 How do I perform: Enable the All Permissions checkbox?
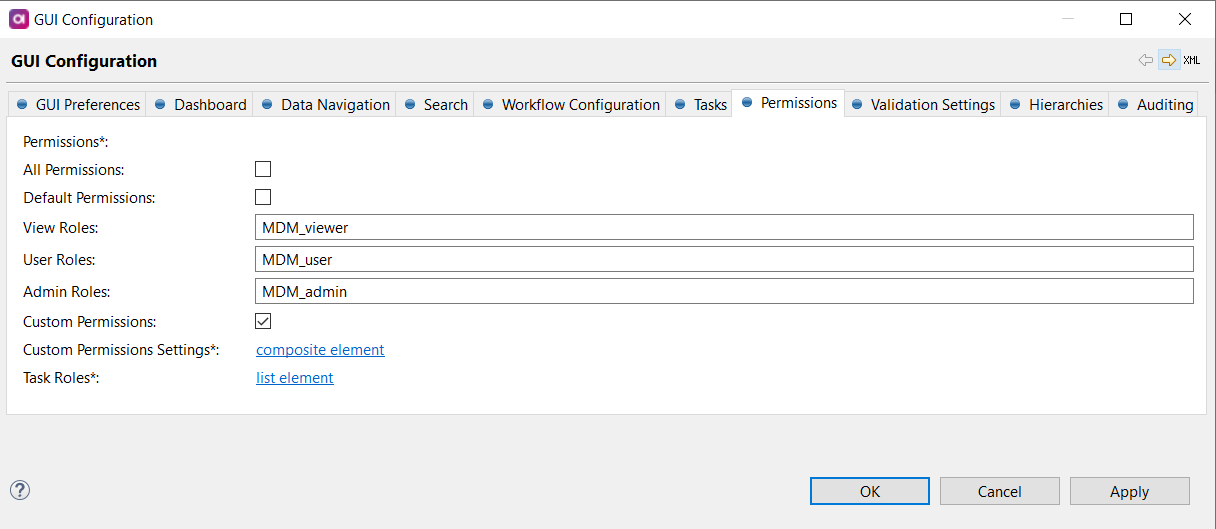(263, 169)
